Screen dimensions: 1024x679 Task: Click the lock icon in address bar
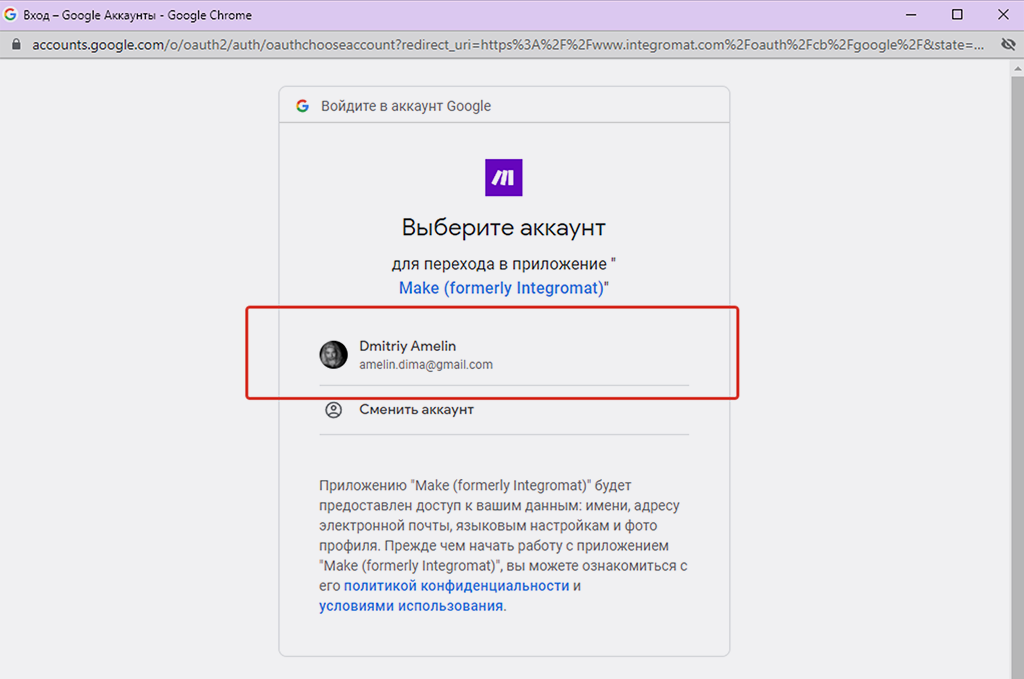pos(16,44)
